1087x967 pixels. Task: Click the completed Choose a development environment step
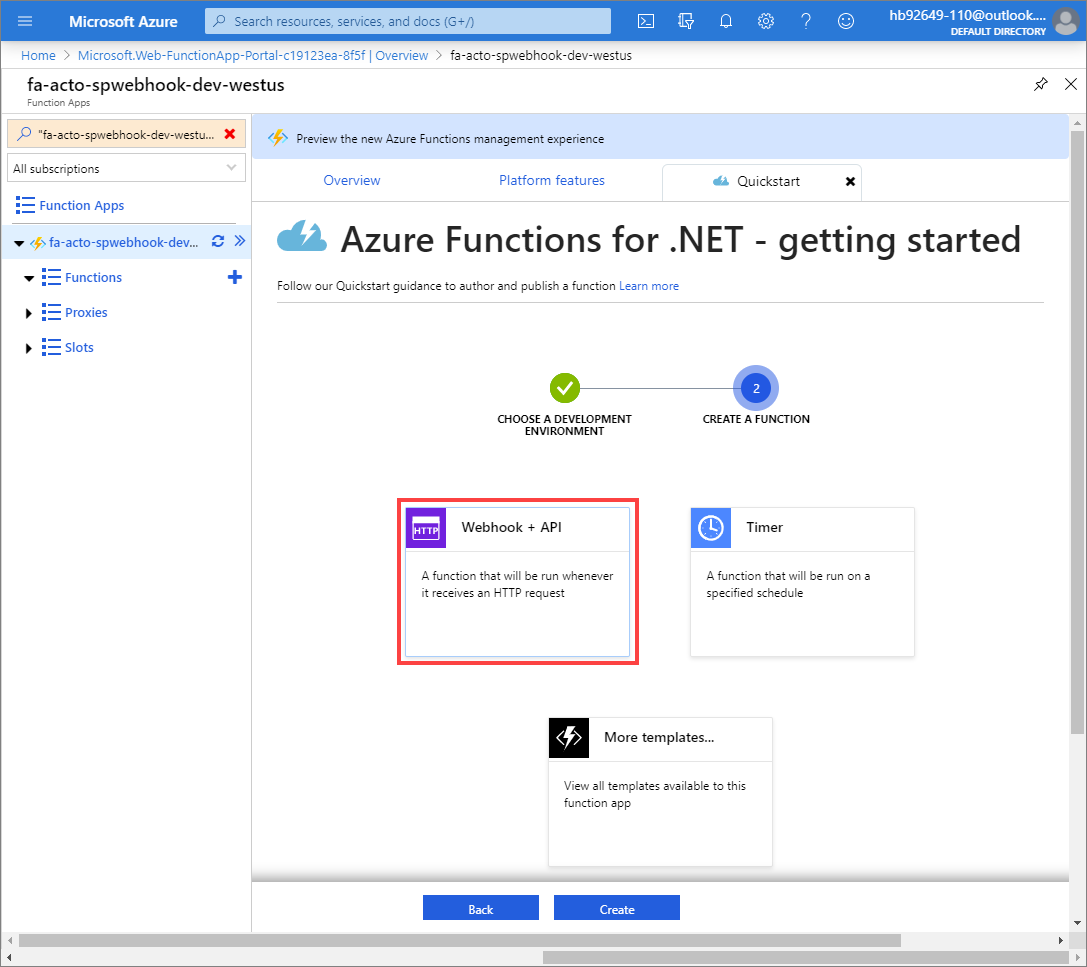[564, 388]
